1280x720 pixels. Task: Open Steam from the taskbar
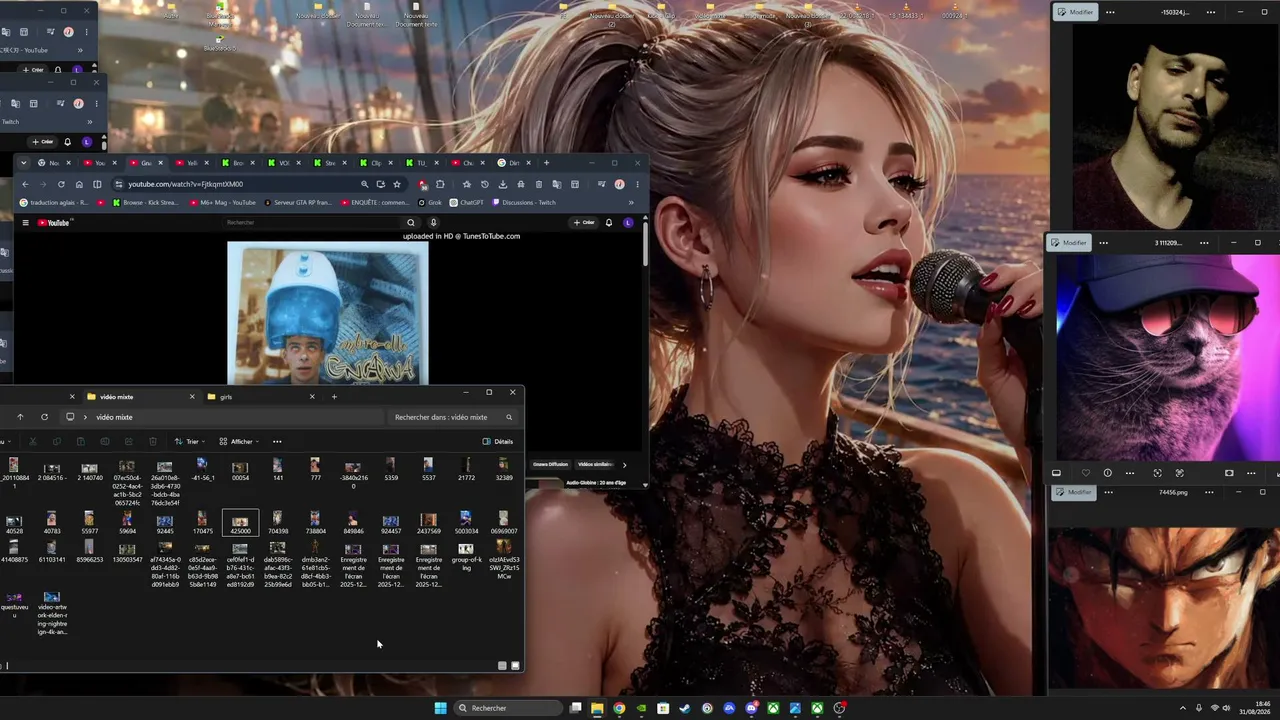tap(685, 708)
